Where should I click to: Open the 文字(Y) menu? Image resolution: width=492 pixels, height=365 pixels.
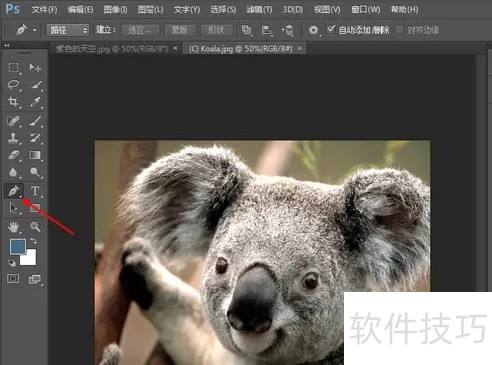click(x=187, y=10)
